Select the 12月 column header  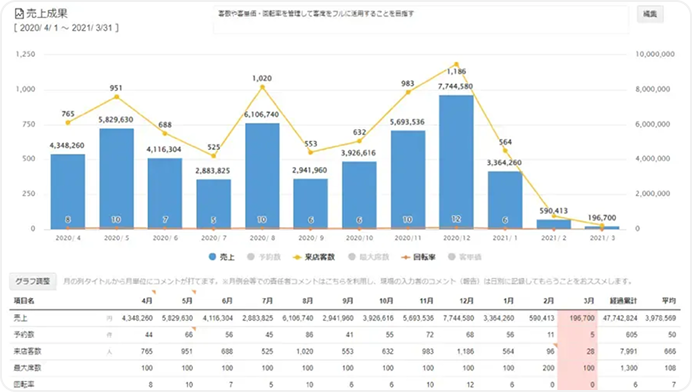tap(466, 301)
